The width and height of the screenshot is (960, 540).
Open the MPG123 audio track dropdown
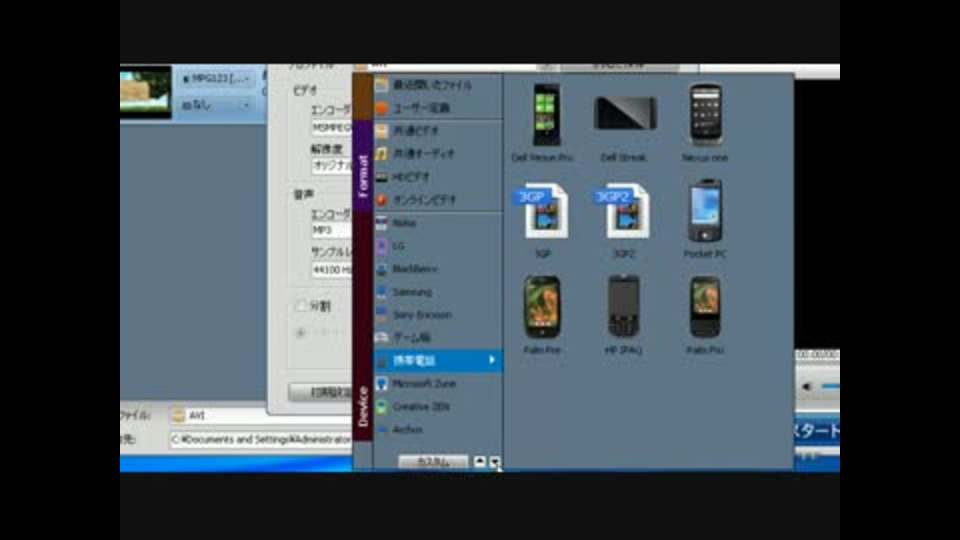216,78
